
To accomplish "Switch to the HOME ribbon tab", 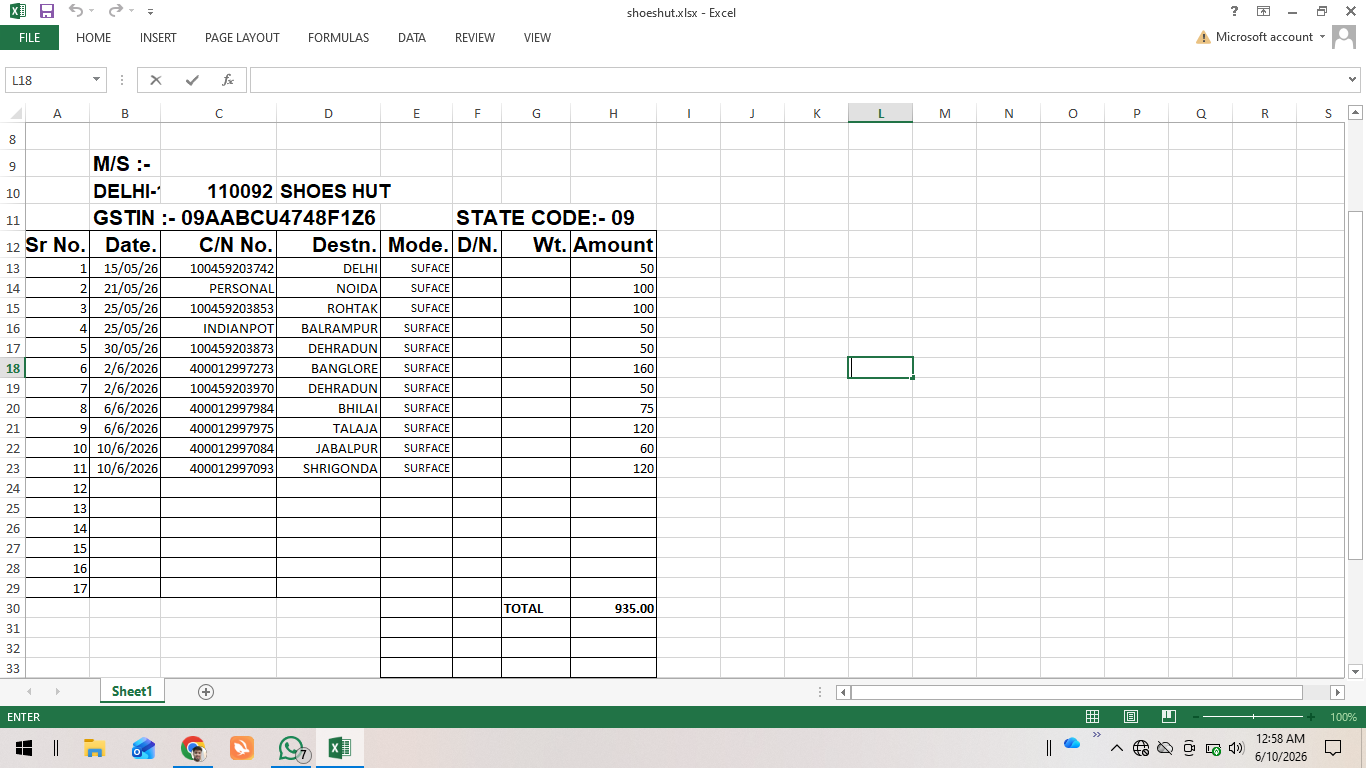I will pos(93,38).
